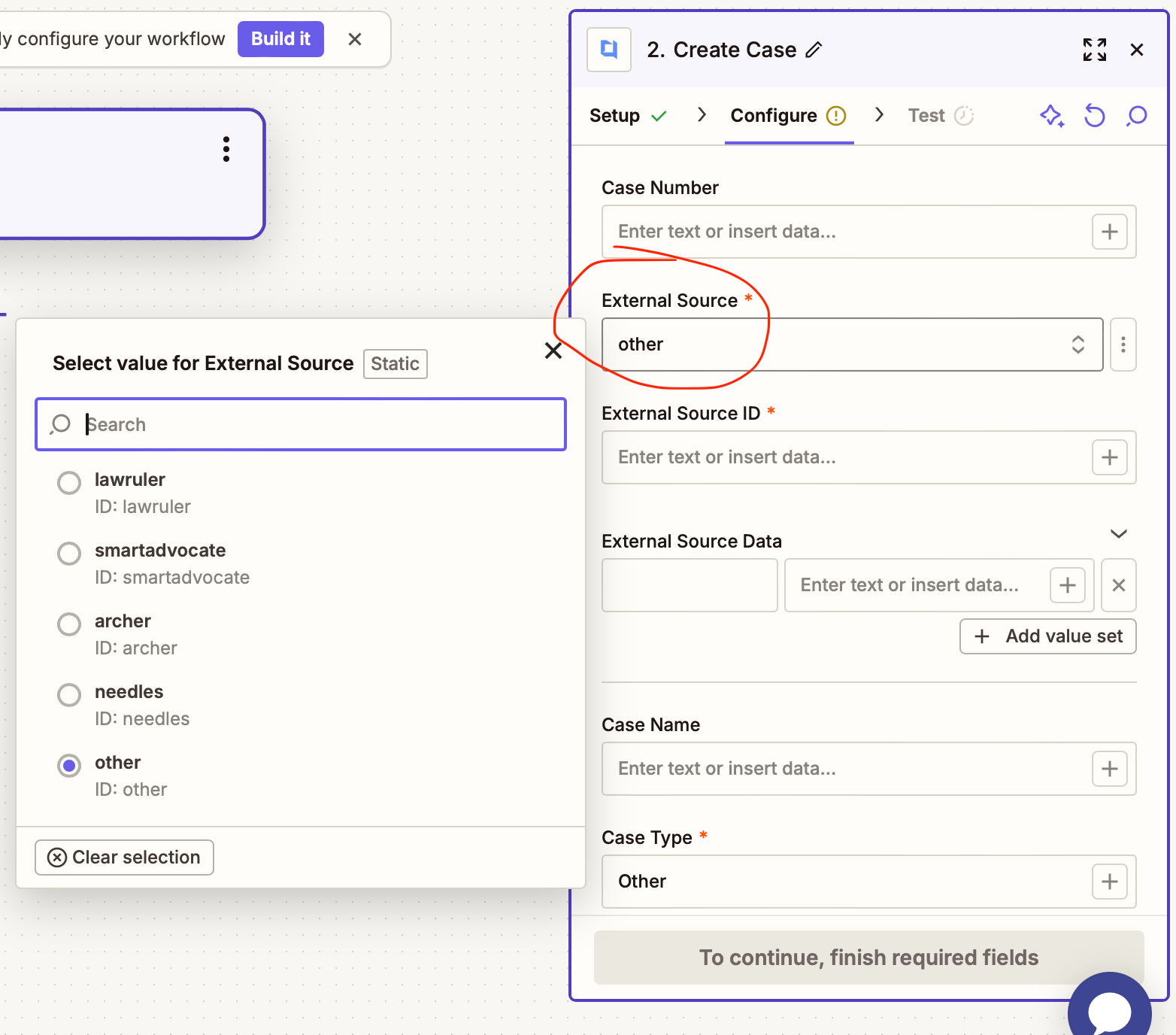Toggle Static mode in the value selector

pos(395,363)
